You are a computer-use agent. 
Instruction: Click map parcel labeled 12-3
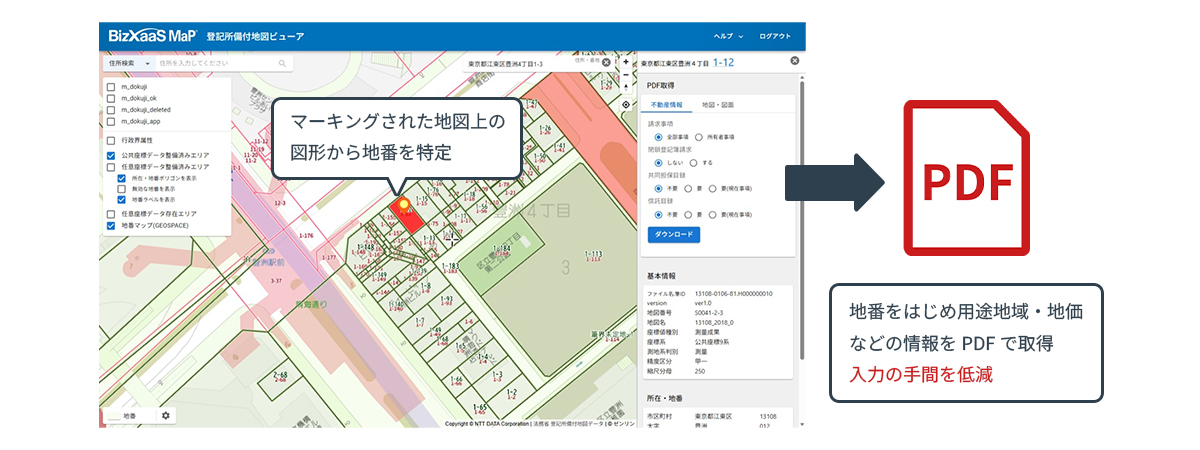coord(279,204)
